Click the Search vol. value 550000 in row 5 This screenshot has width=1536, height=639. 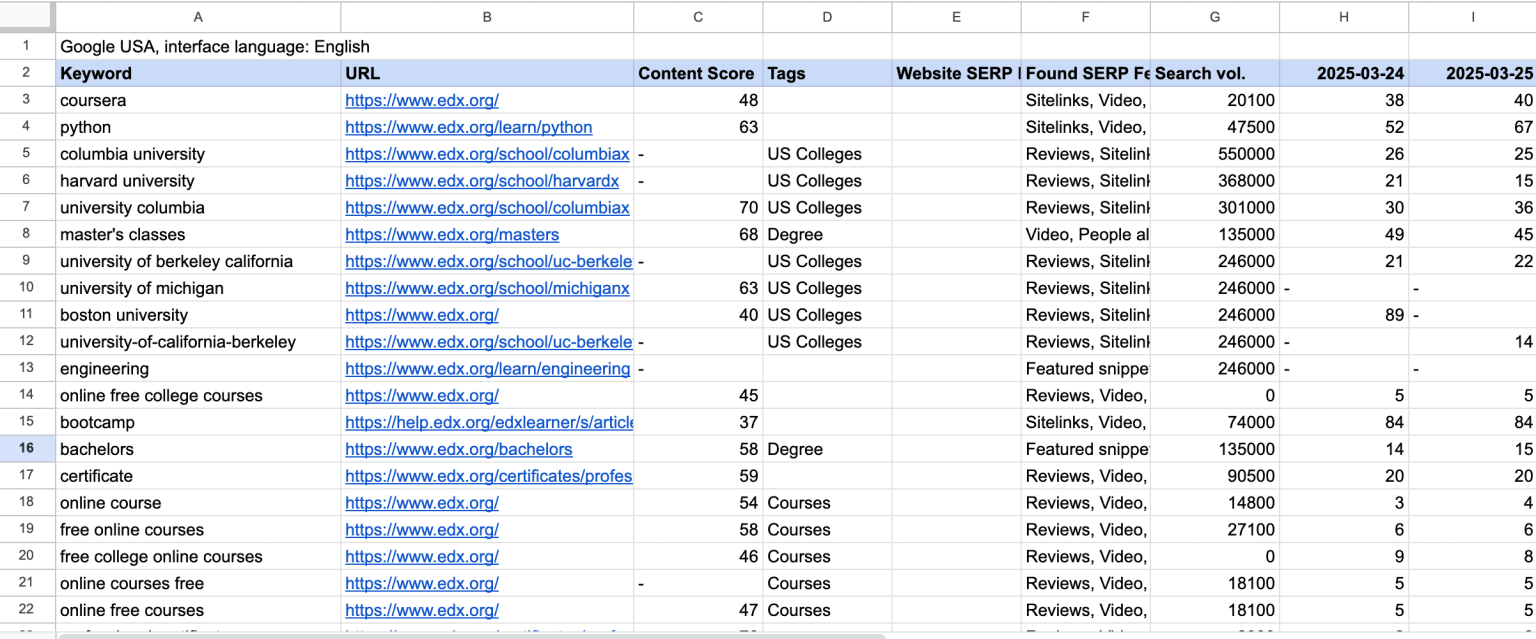point(1240,154)
